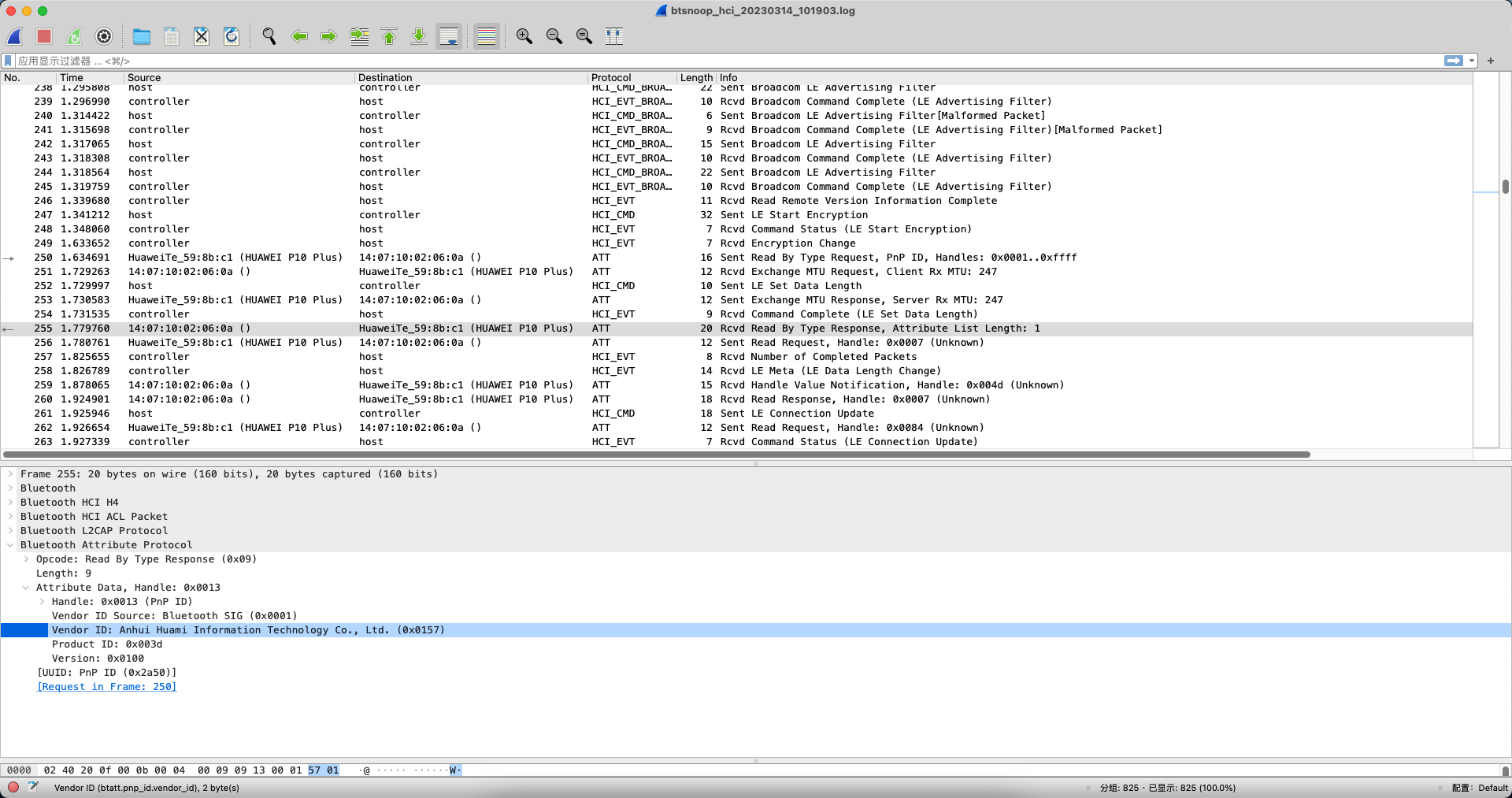
Task: Expand Bluetooth HCI H4 row
Action: coord(10,503)
